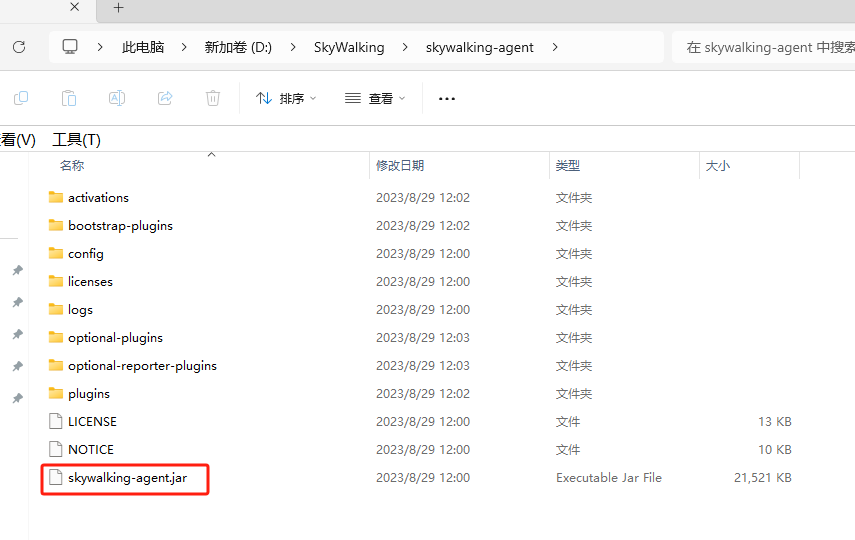
Task: Open new tab with plus button
Action: (x=118, y=8)
